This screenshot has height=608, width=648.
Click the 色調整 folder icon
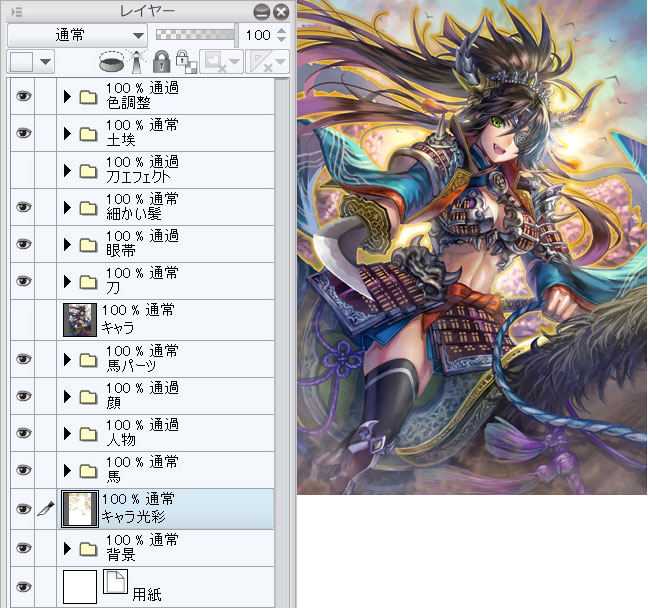point(88,97)
